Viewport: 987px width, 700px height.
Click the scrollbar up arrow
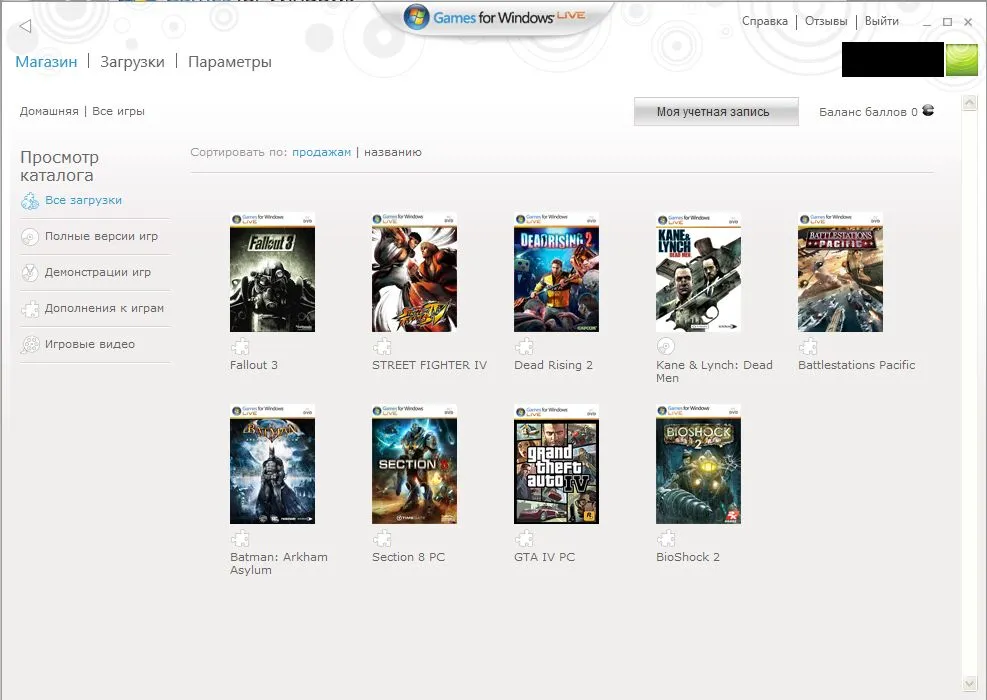969,103
